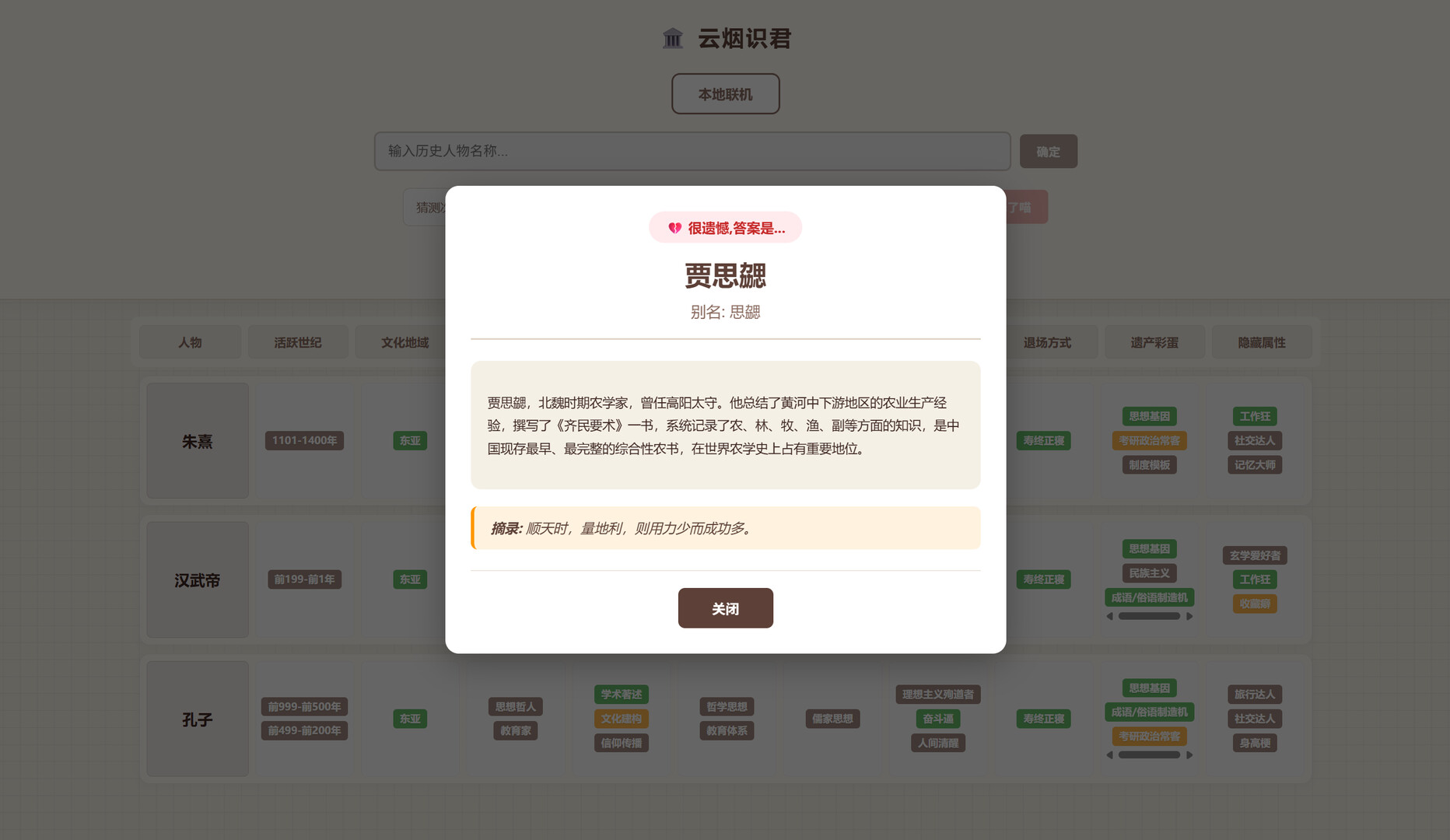This screenshot has height=840, width=1450.
Task: Close the answer dialog with 关闭
Action: point(725,608)
